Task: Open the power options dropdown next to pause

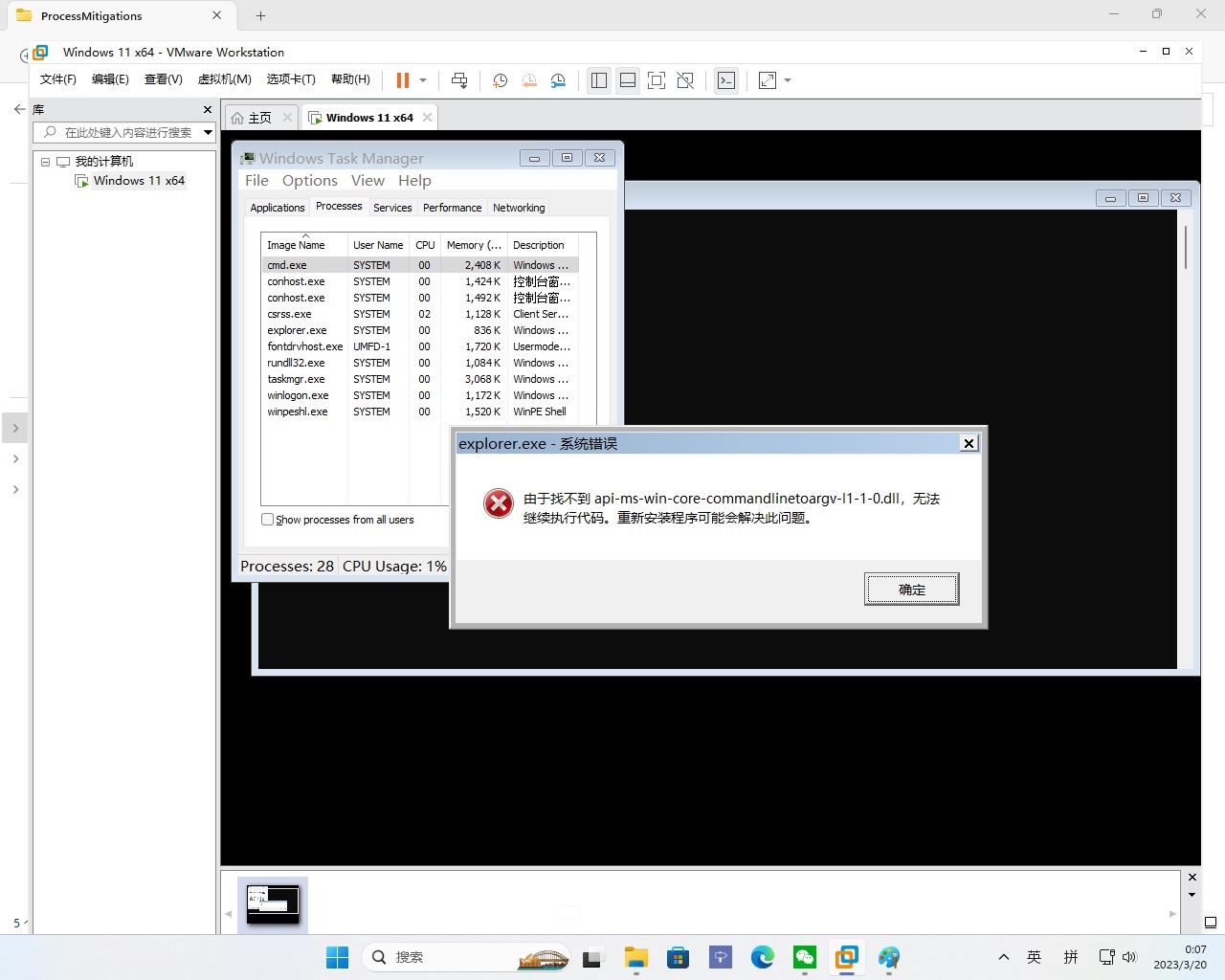Action: pos(423,80)
